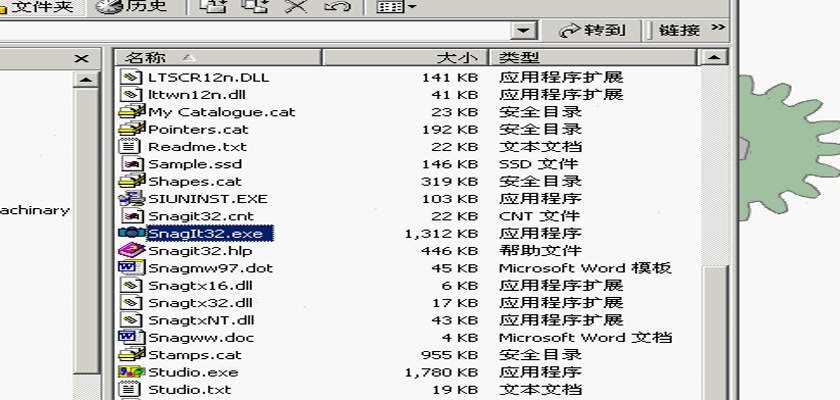Click the 1,780 KB size cell
This screenshot has height=400, width=840.
pyautogui.click(x=442, y=372)
